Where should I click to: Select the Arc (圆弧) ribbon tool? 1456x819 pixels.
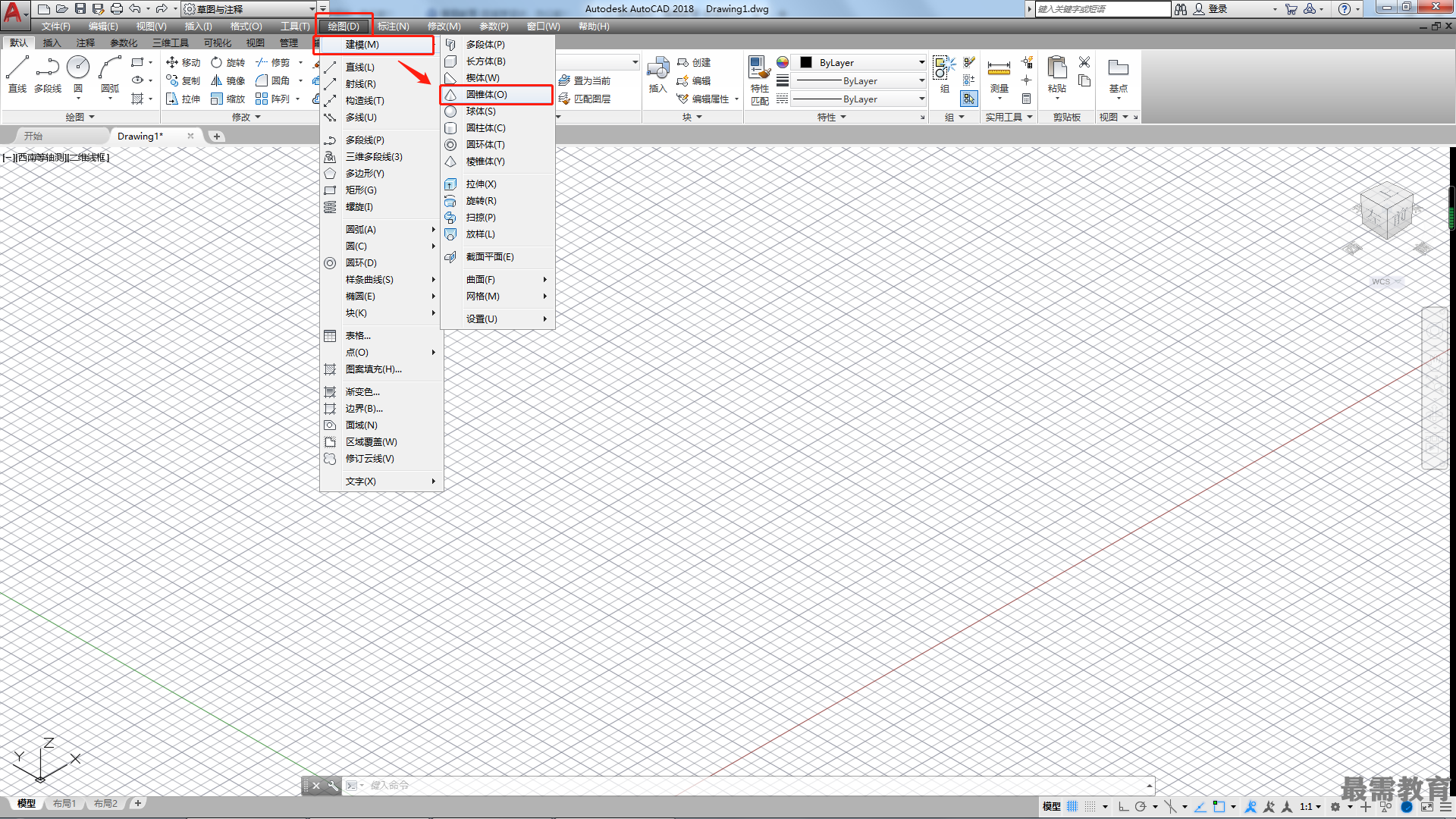click(110, 74)
